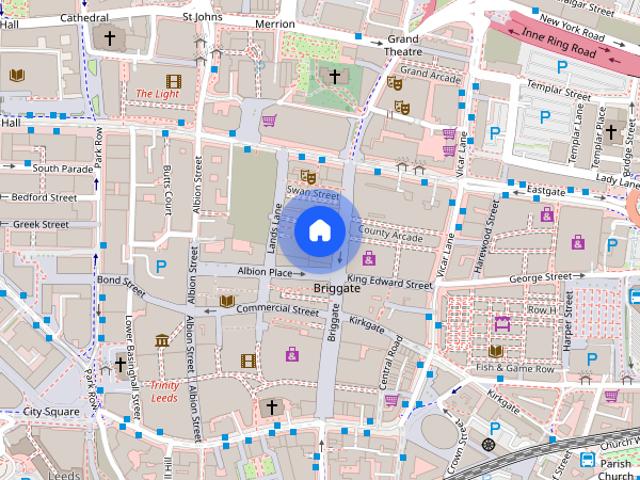
Task: Click the church cross icon below Cathedral
Action: click(x=110, y=39)
